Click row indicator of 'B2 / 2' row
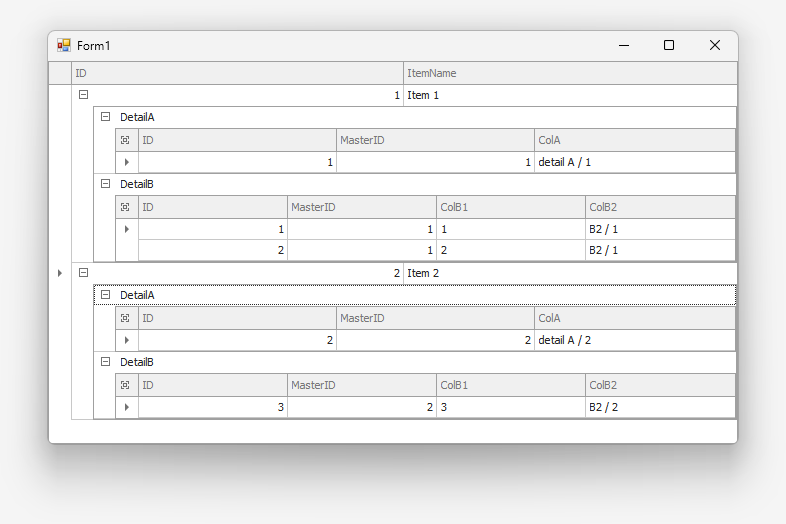The image size is (786, 524). pyautogui.click(x=127, y=407)
